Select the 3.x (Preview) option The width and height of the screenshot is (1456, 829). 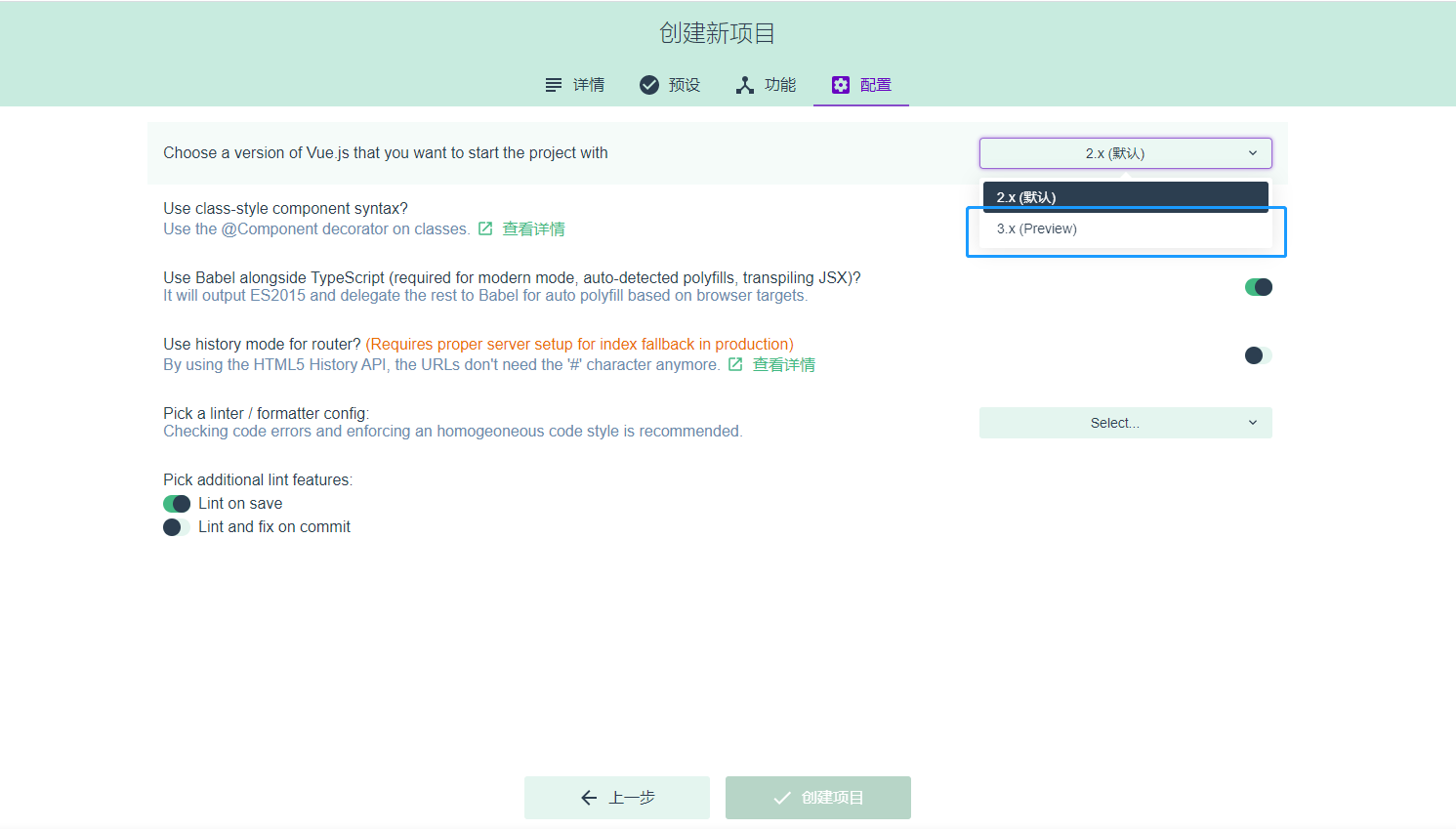coord(1036,228)
